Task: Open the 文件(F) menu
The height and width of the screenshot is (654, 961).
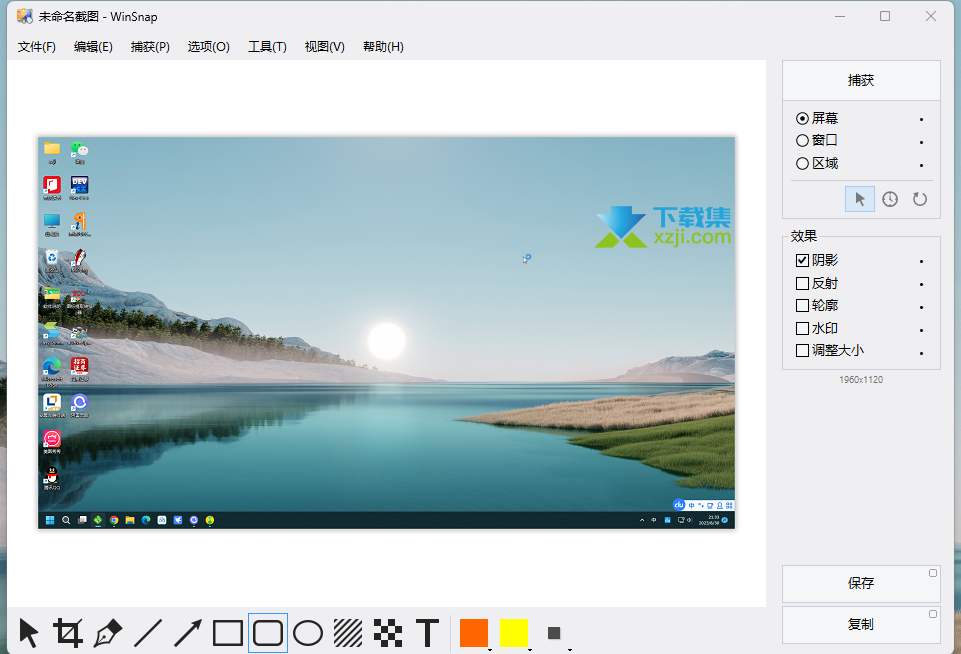Action: click(x=37, y=47)
